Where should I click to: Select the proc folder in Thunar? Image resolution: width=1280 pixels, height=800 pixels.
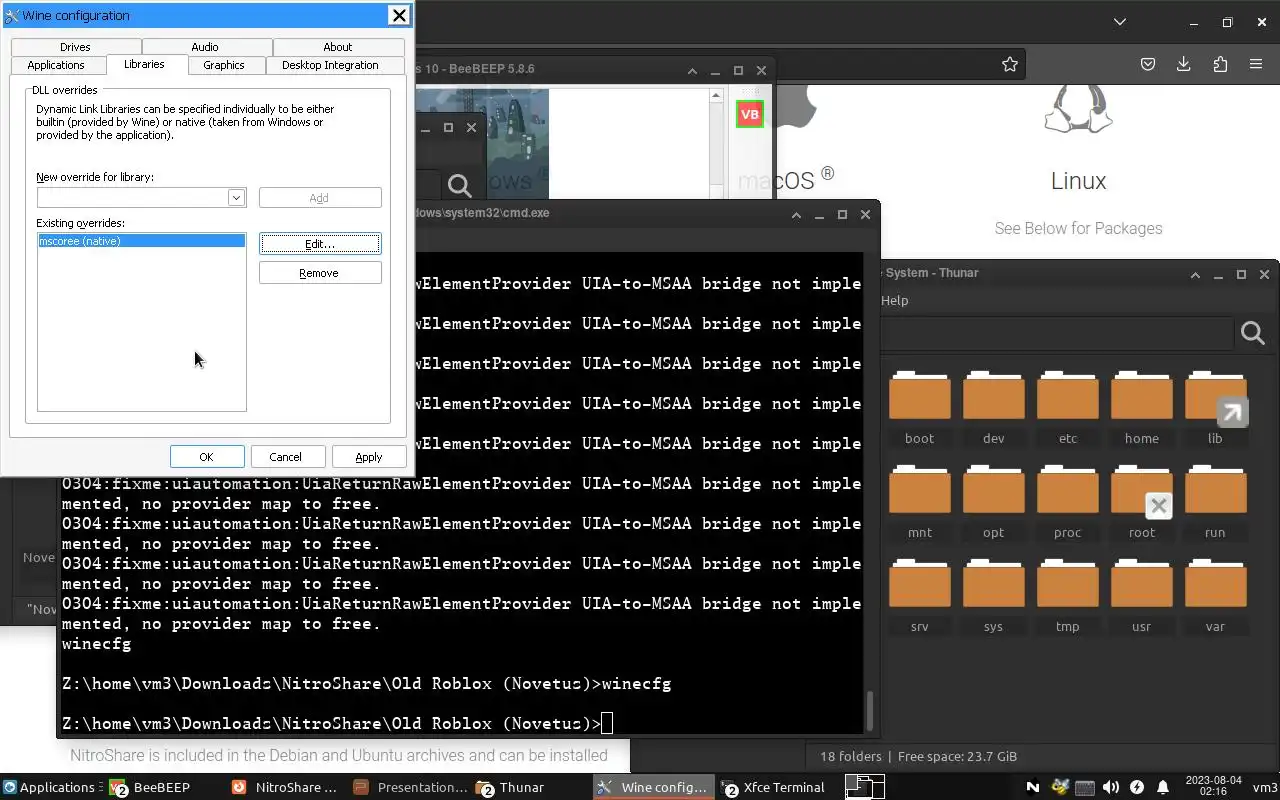click(1067, 502)
